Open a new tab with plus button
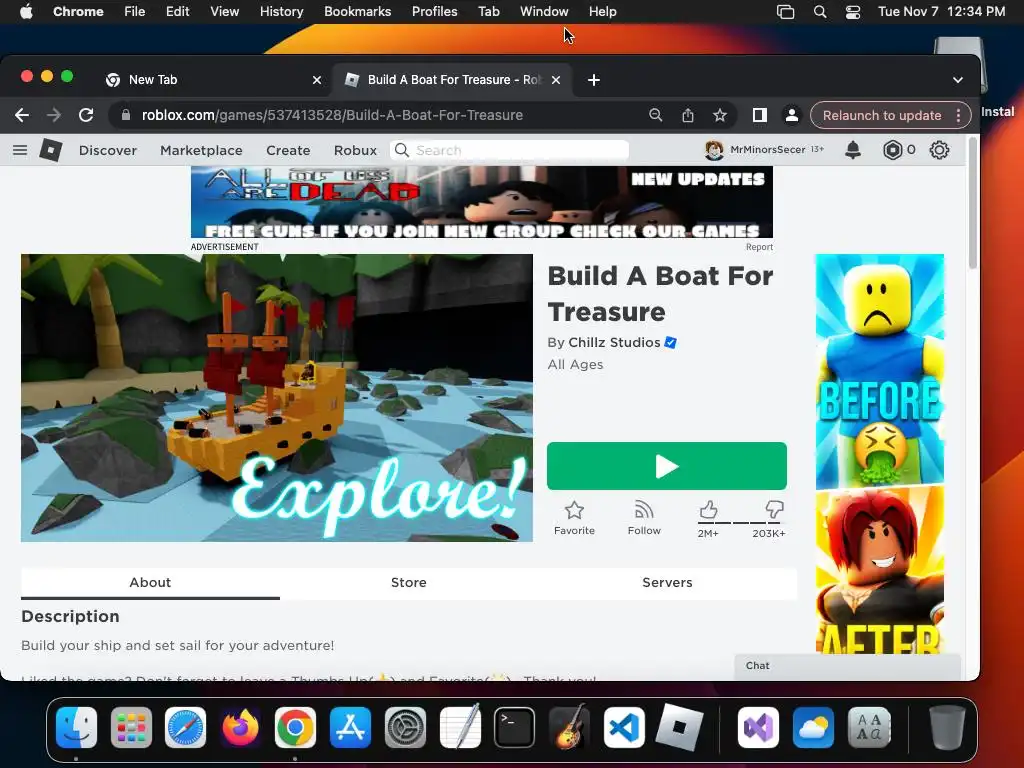Screen dimensions: 1024x768 click(594, 80)
